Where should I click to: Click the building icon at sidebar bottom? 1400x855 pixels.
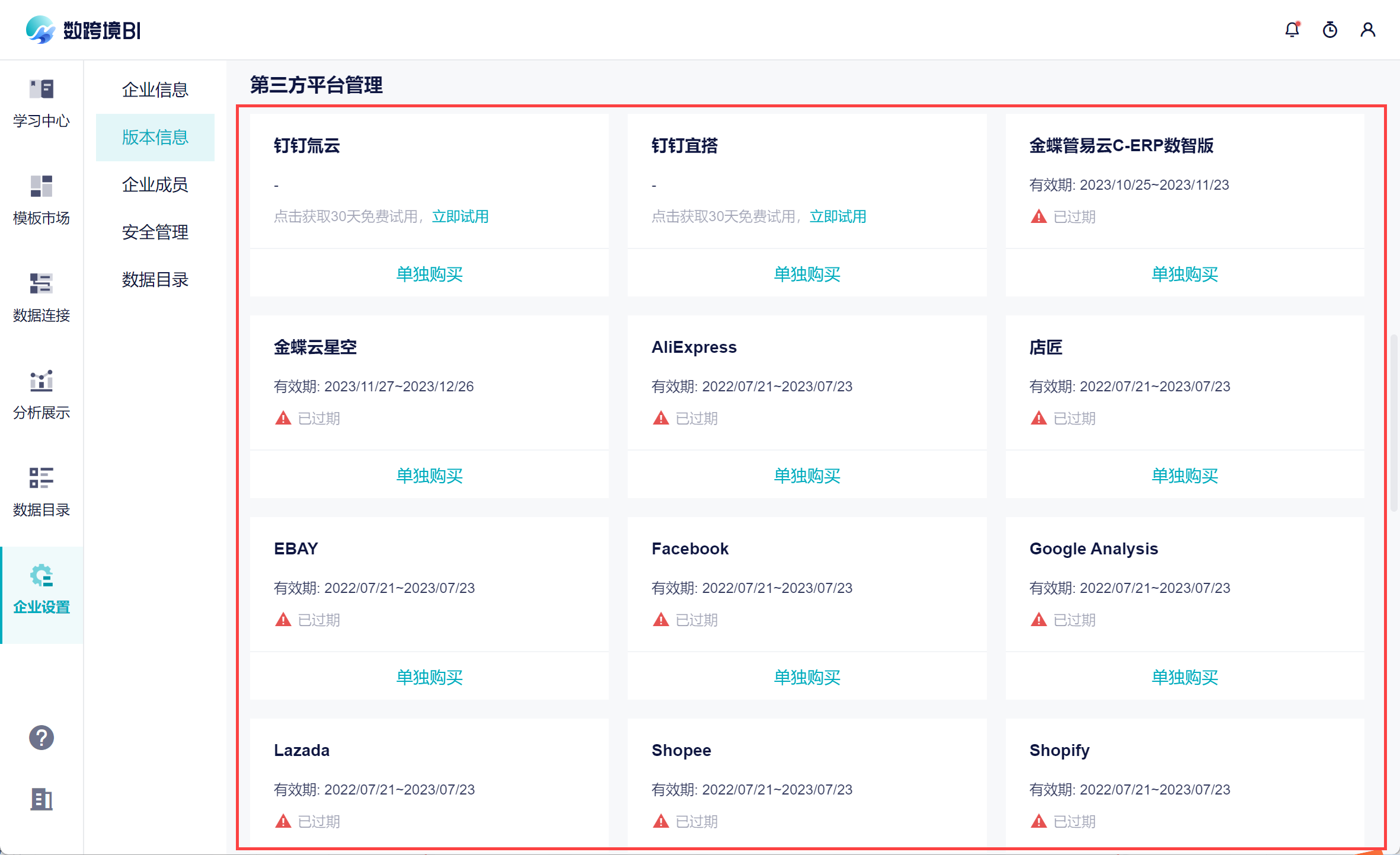coord(41,799)
